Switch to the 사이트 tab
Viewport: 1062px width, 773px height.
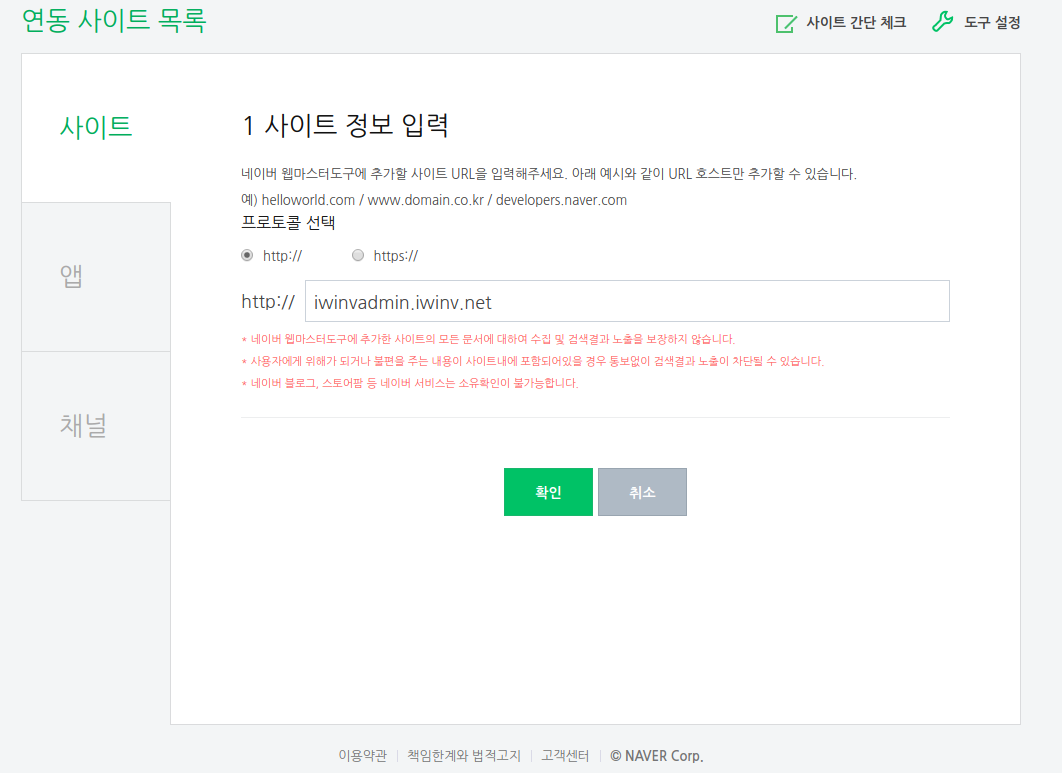coord(96,127)
